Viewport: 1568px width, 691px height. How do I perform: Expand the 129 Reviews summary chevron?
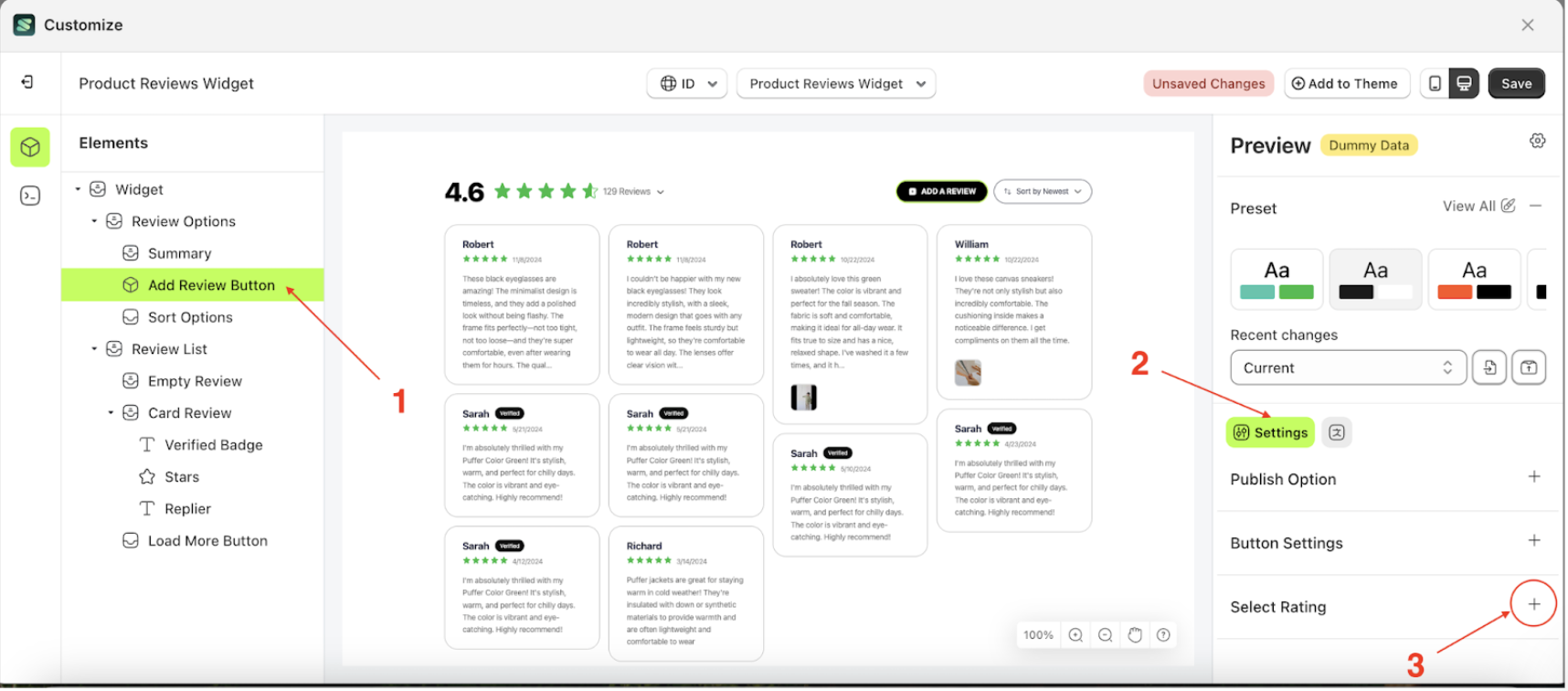(661, 192)
